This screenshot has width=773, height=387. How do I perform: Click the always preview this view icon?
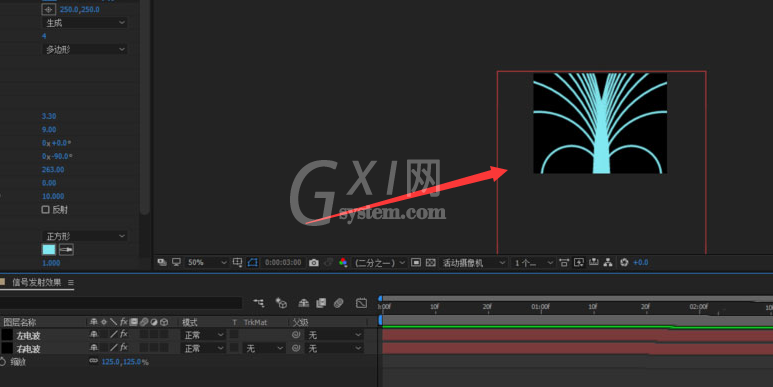162,262
